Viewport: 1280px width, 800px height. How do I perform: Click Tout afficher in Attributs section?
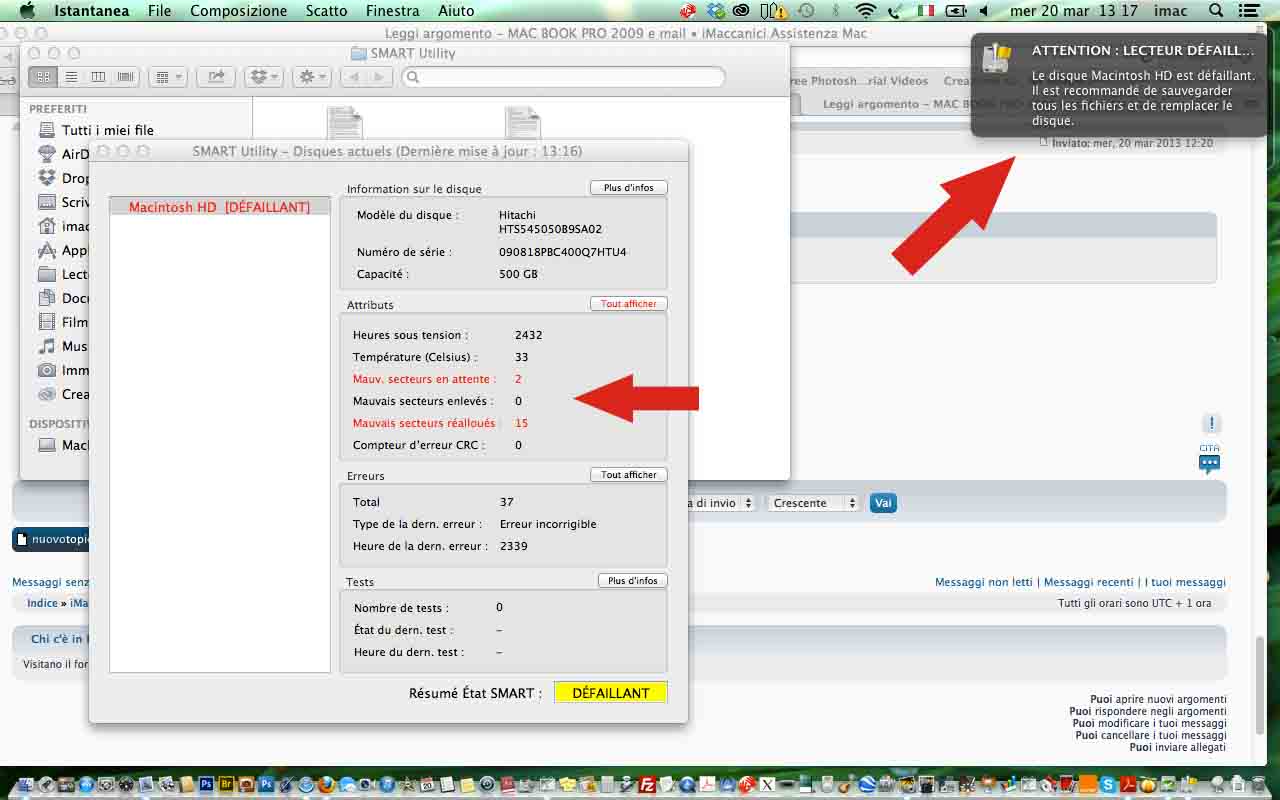pos(628,304)
